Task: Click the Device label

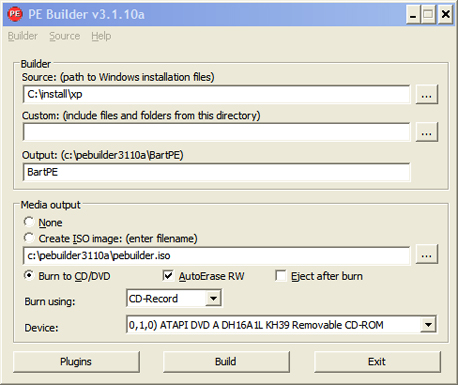Action: tap(41, 328)
